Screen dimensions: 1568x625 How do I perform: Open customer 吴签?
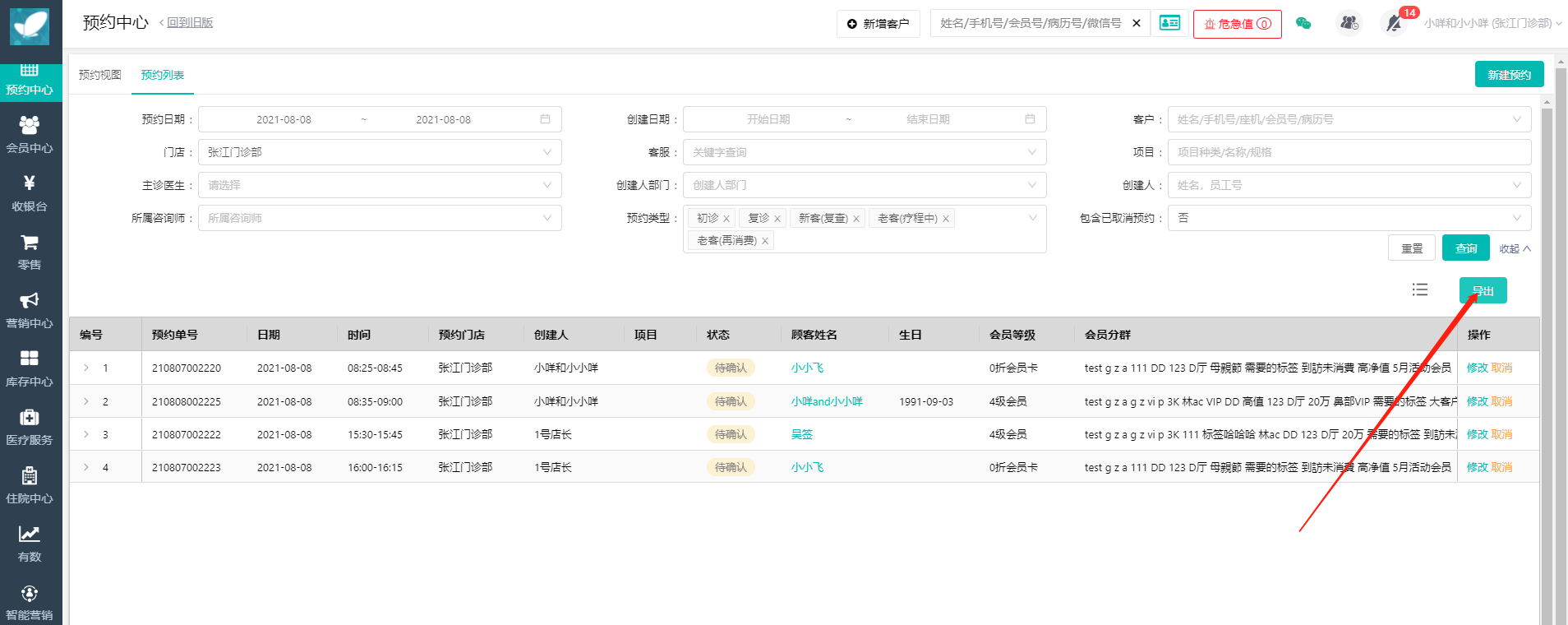801,434
